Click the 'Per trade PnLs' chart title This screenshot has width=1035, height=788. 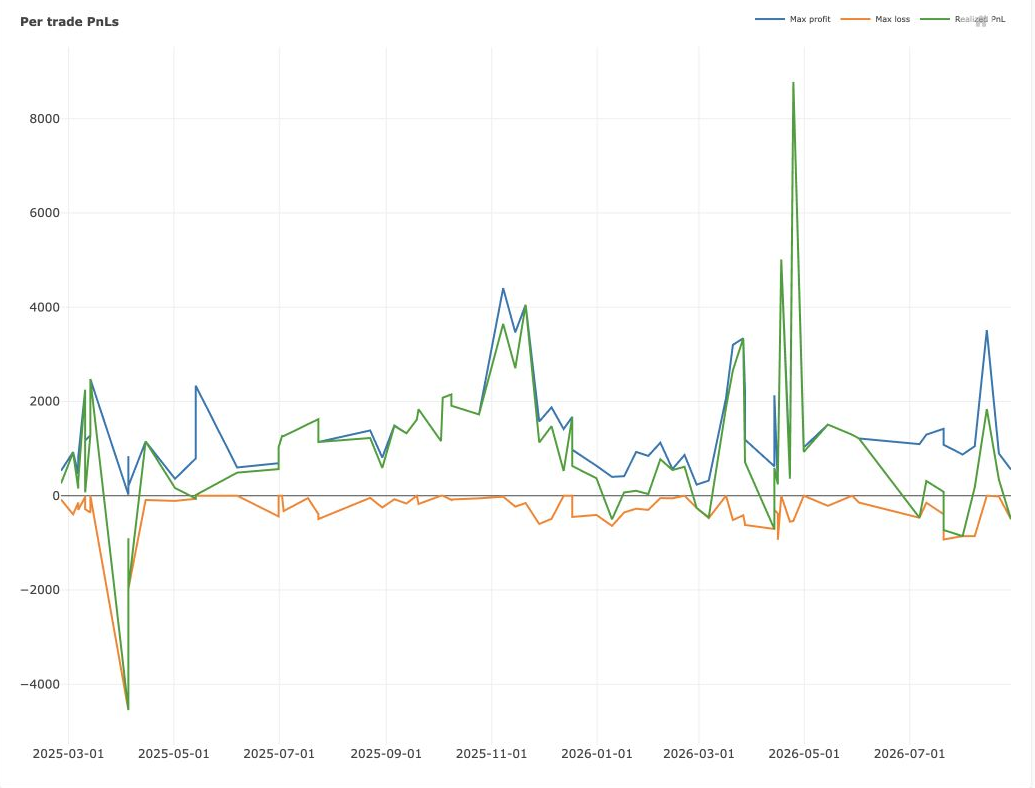69,22
